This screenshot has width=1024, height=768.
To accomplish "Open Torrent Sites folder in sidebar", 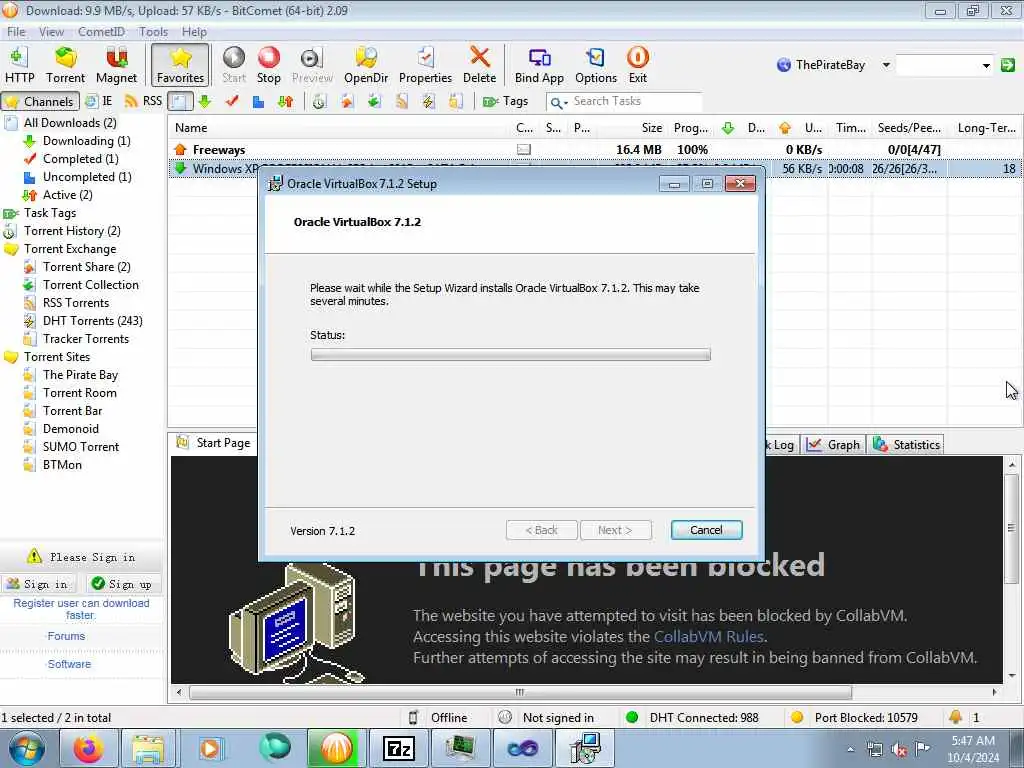I will point(57,357).
